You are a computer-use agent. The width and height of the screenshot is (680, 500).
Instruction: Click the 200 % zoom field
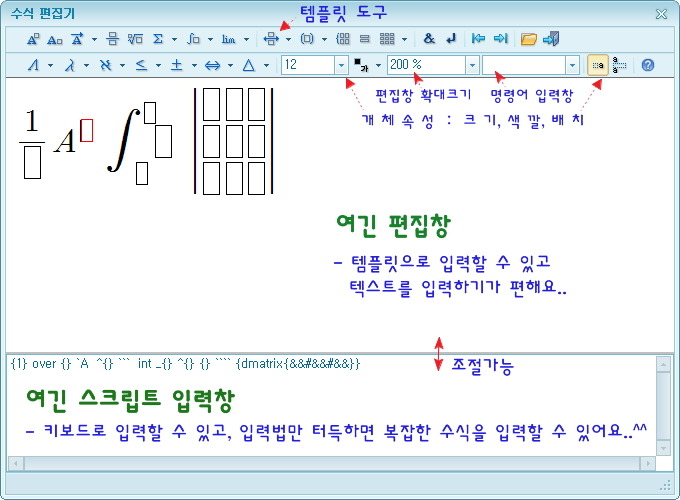point(427,65)
